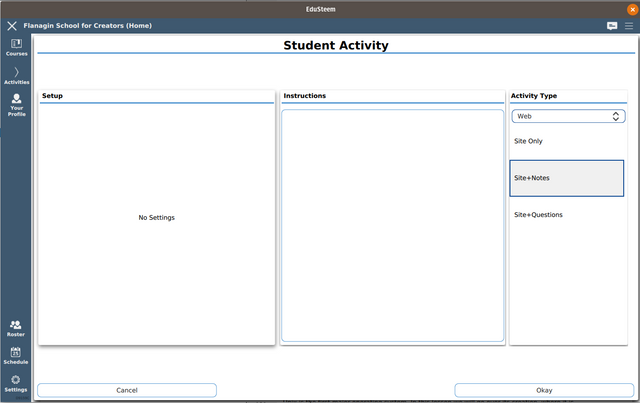
Task: Click the X icon beside the school name
Action: [x=12, y=26]
